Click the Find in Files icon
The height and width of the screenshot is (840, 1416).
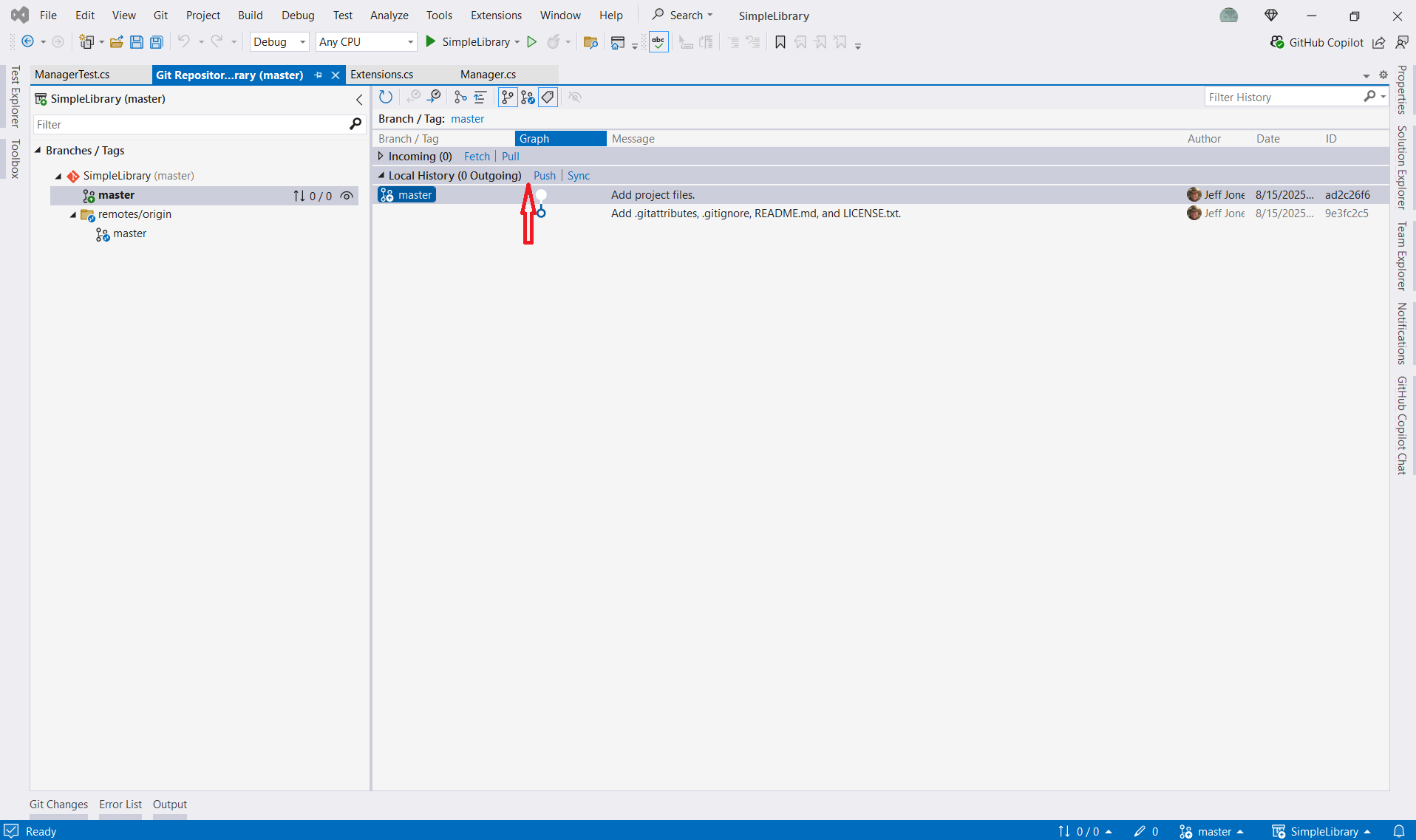pos(590,42)
